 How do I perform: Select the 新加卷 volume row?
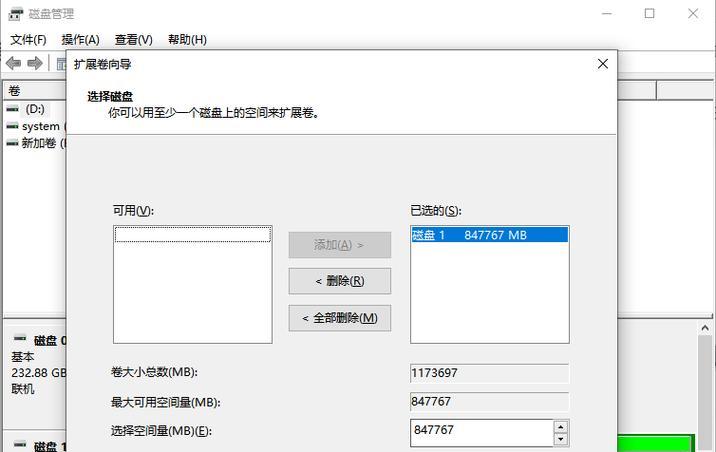(36, 143)
